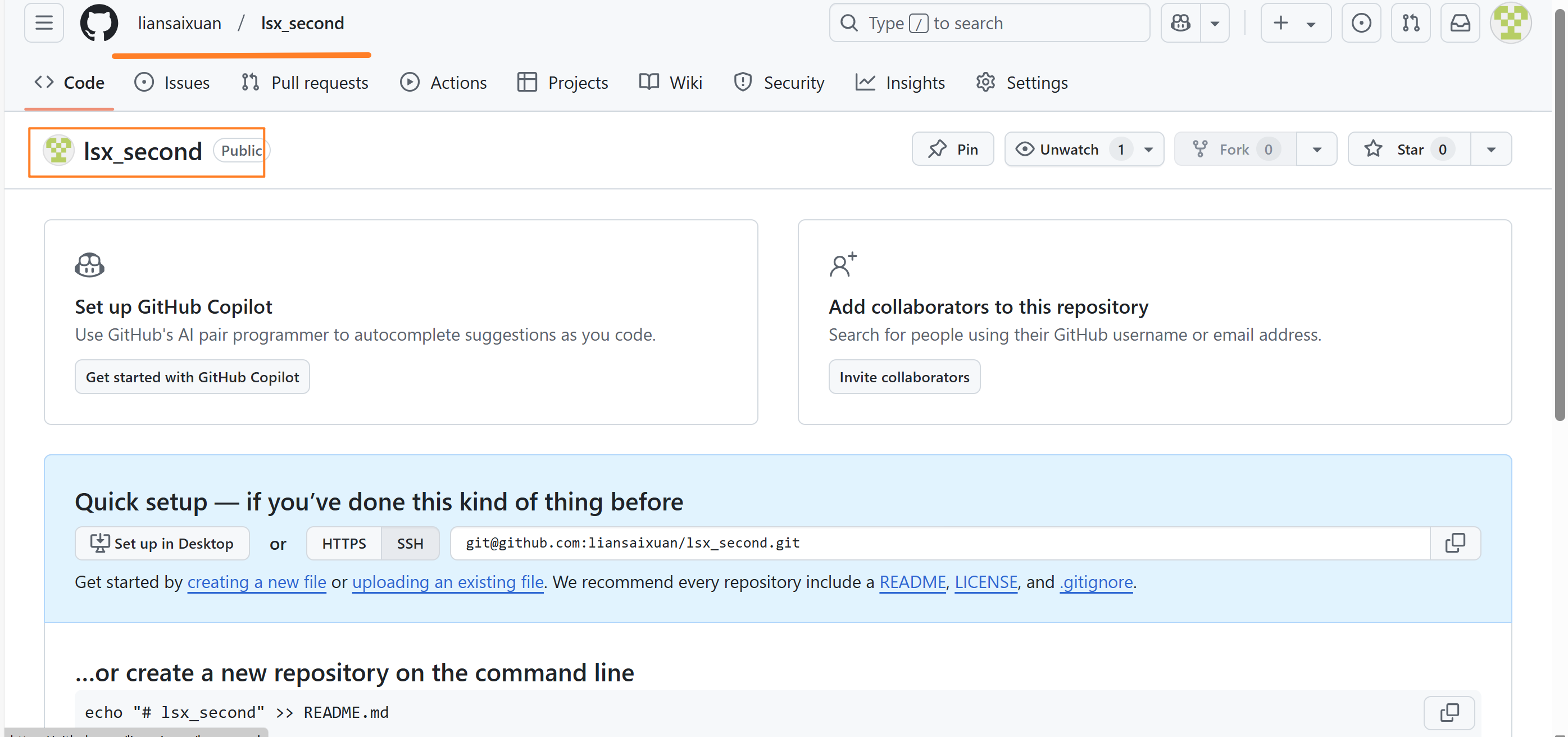Screen dimensions: 1568x737
Task: Copy the repository SSH URL
Action: point(1455,542)
